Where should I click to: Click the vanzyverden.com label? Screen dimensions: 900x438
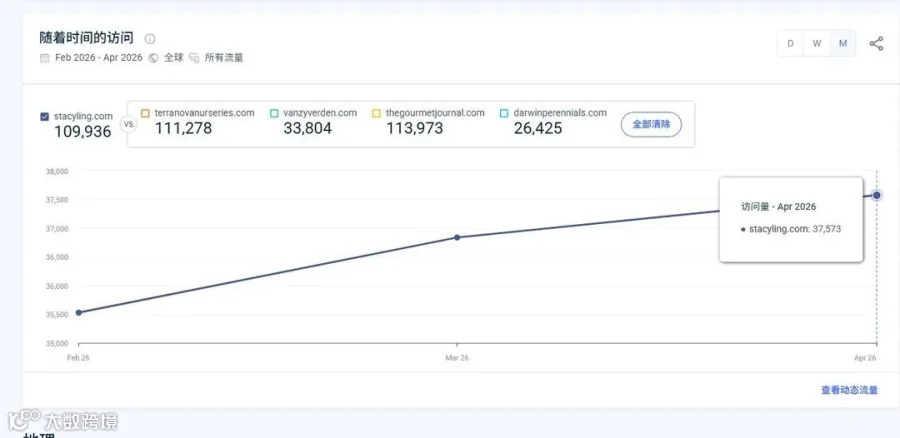click(x=320, y=113)
